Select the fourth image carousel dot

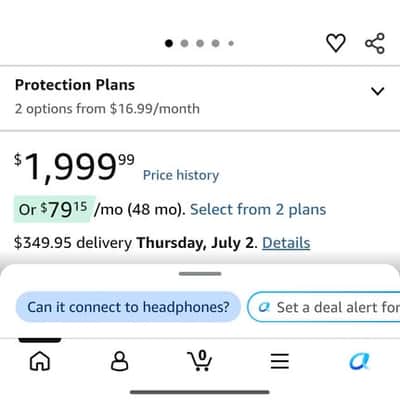point(216,43)
